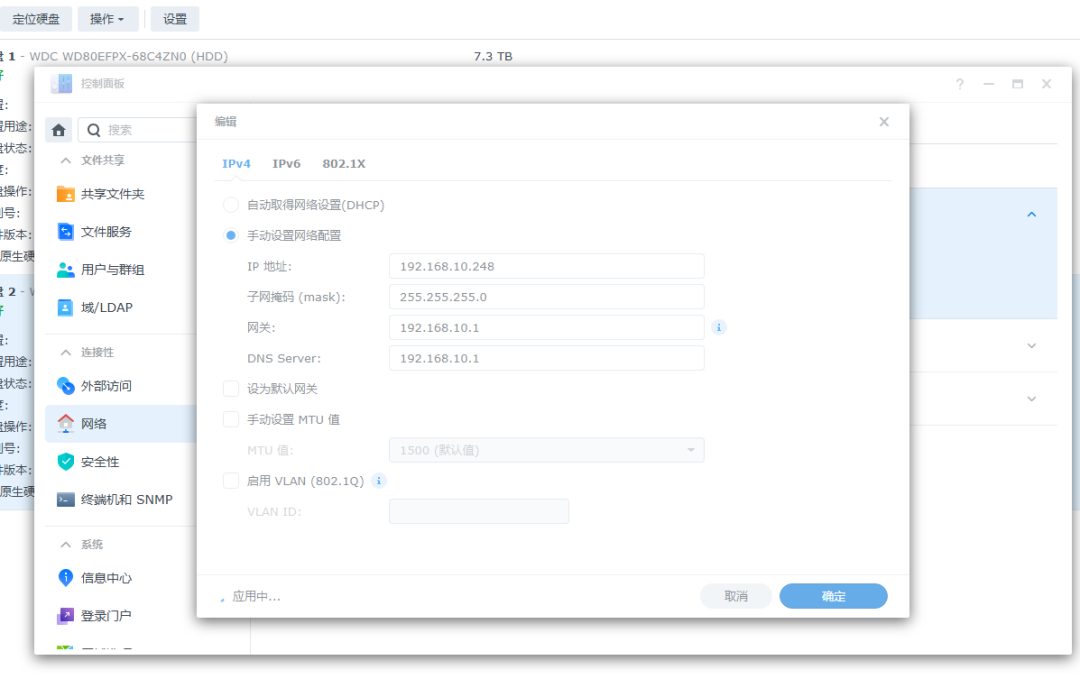1080x679 pixels.
Task: Open 用户与群组 users and groups icon
Action: click(66, 270)
